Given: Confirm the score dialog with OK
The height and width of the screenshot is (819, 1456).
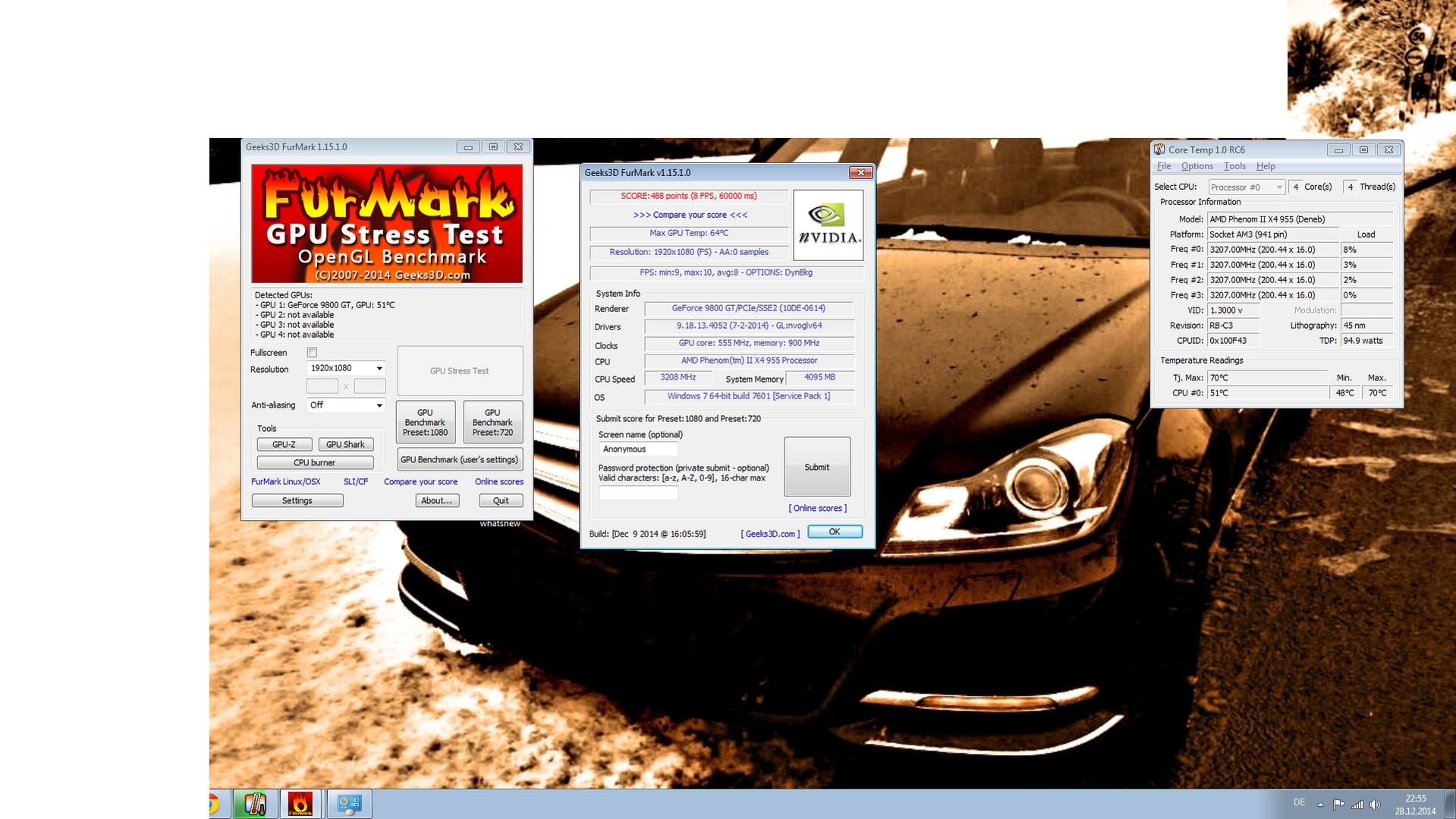Looking at the screenshot, I should click(835, 532).
